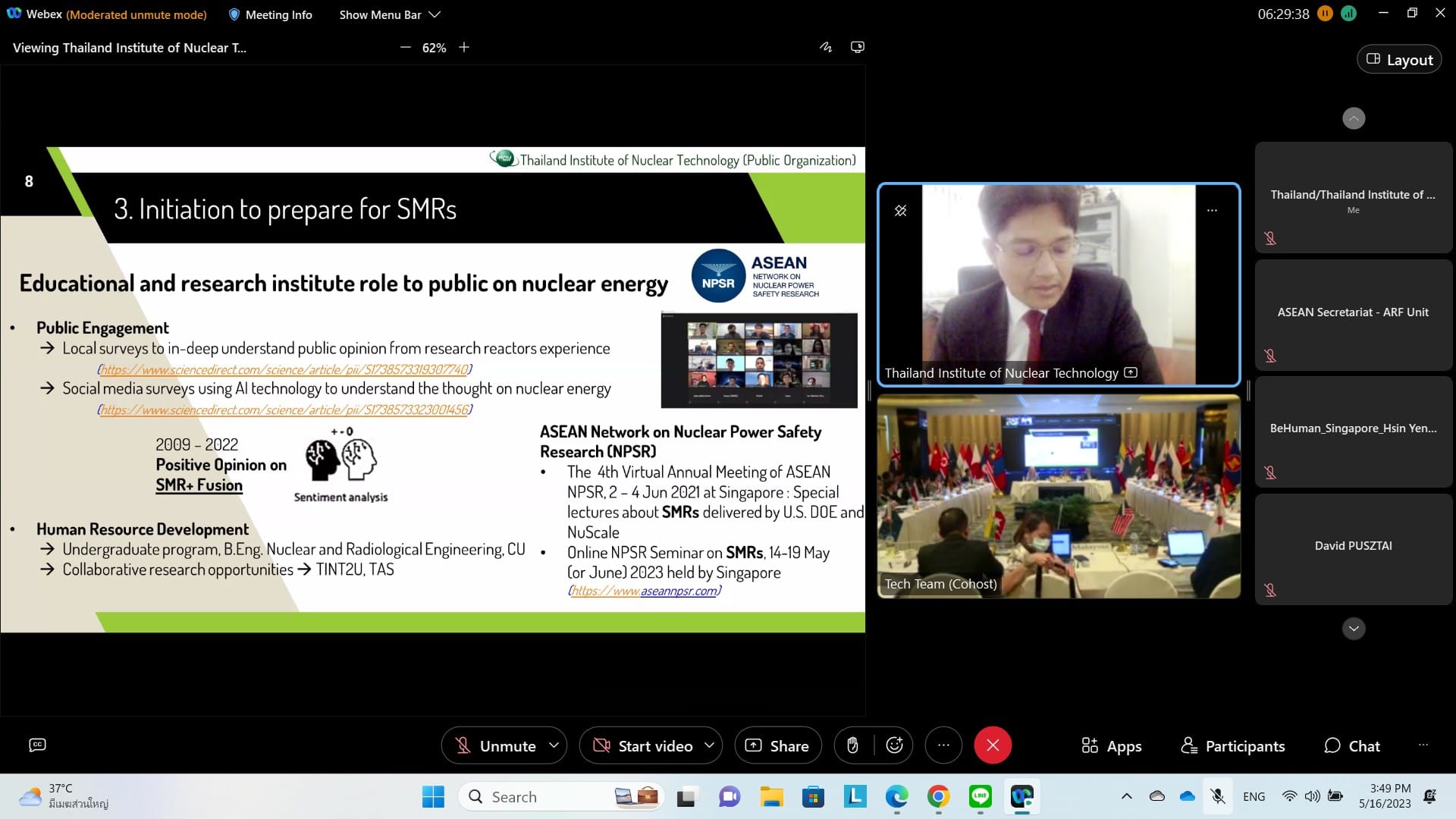Viewport: 1456px width, 819px height.
Task: Toggle Windows taskbar microphone mute icon
Action: click(1217, 796)
